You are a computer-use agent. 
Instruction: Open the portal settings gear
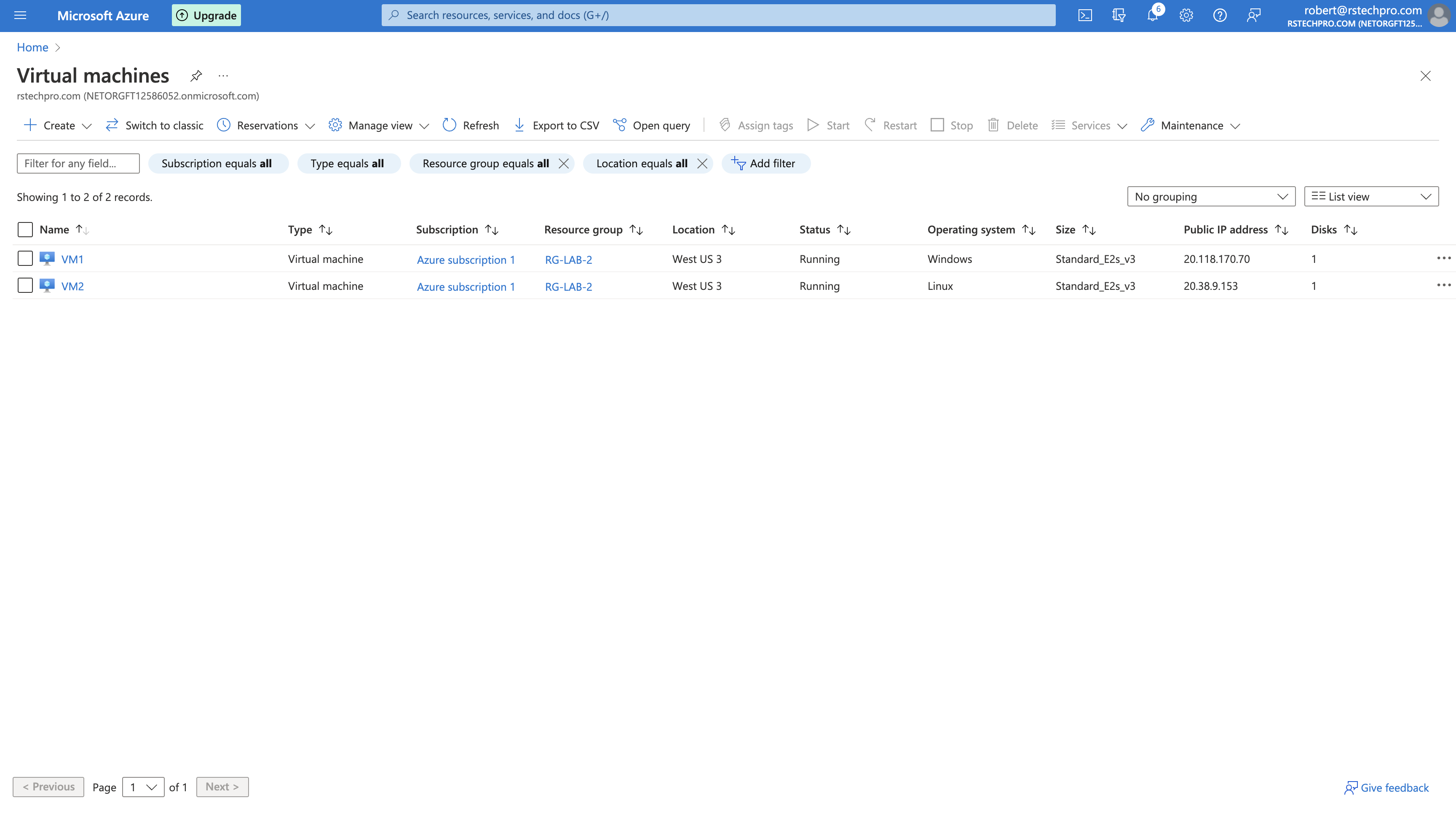[x=1186, y=15]
